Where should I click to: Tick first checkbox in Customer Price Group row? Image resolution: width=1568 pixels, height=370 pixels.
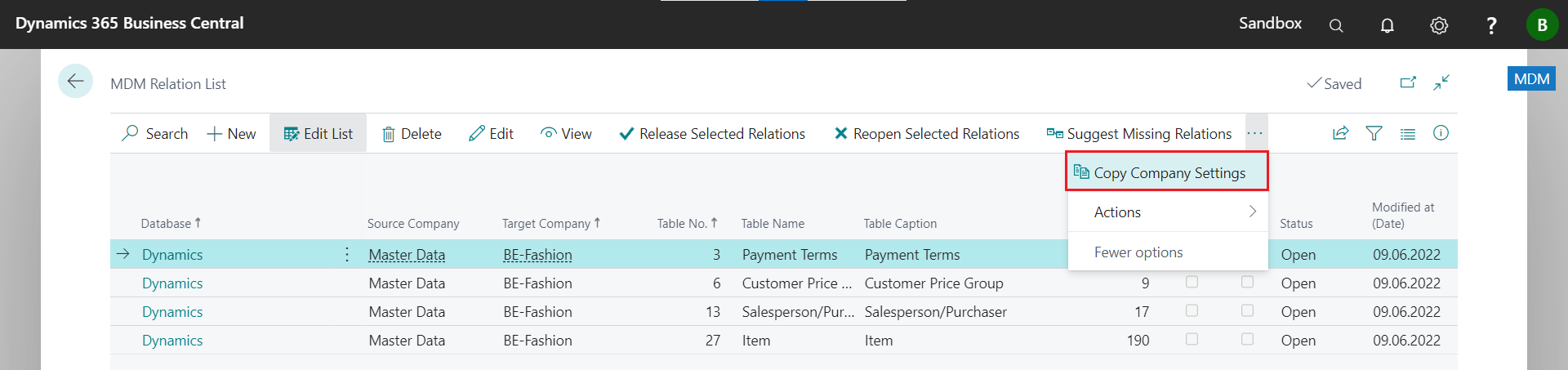[x=1192, y=282]
